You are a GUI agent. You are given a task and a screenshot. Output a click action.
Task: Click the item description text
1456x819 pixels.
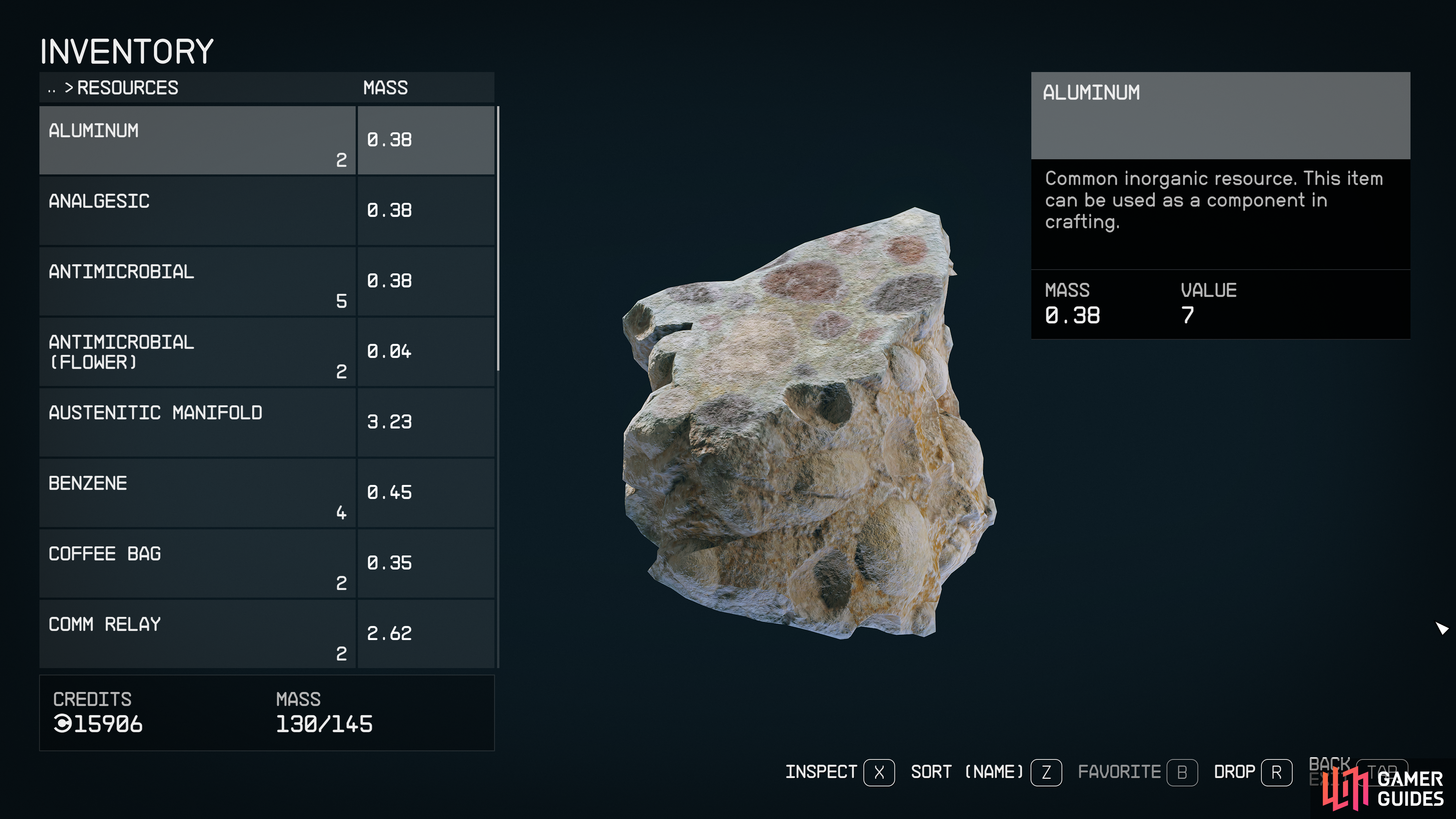pos(1213,200)
